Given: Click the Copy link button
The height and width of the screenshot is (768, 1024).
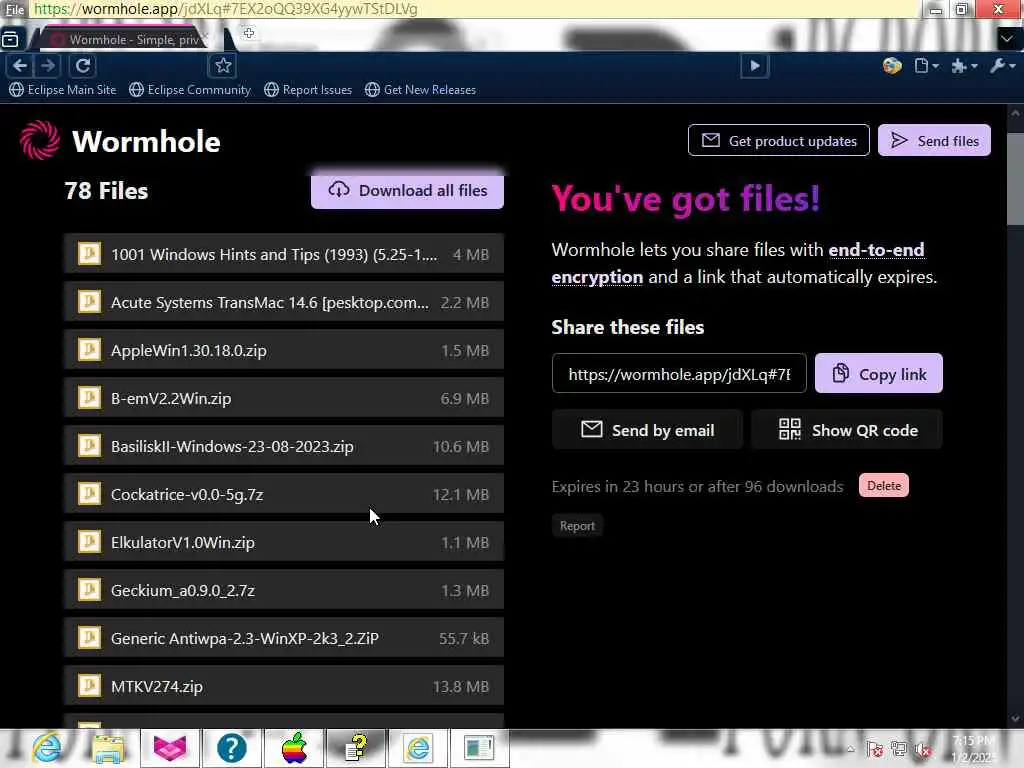Looking at the screenshot, I should pyautogui.click(x=878, y=374).
